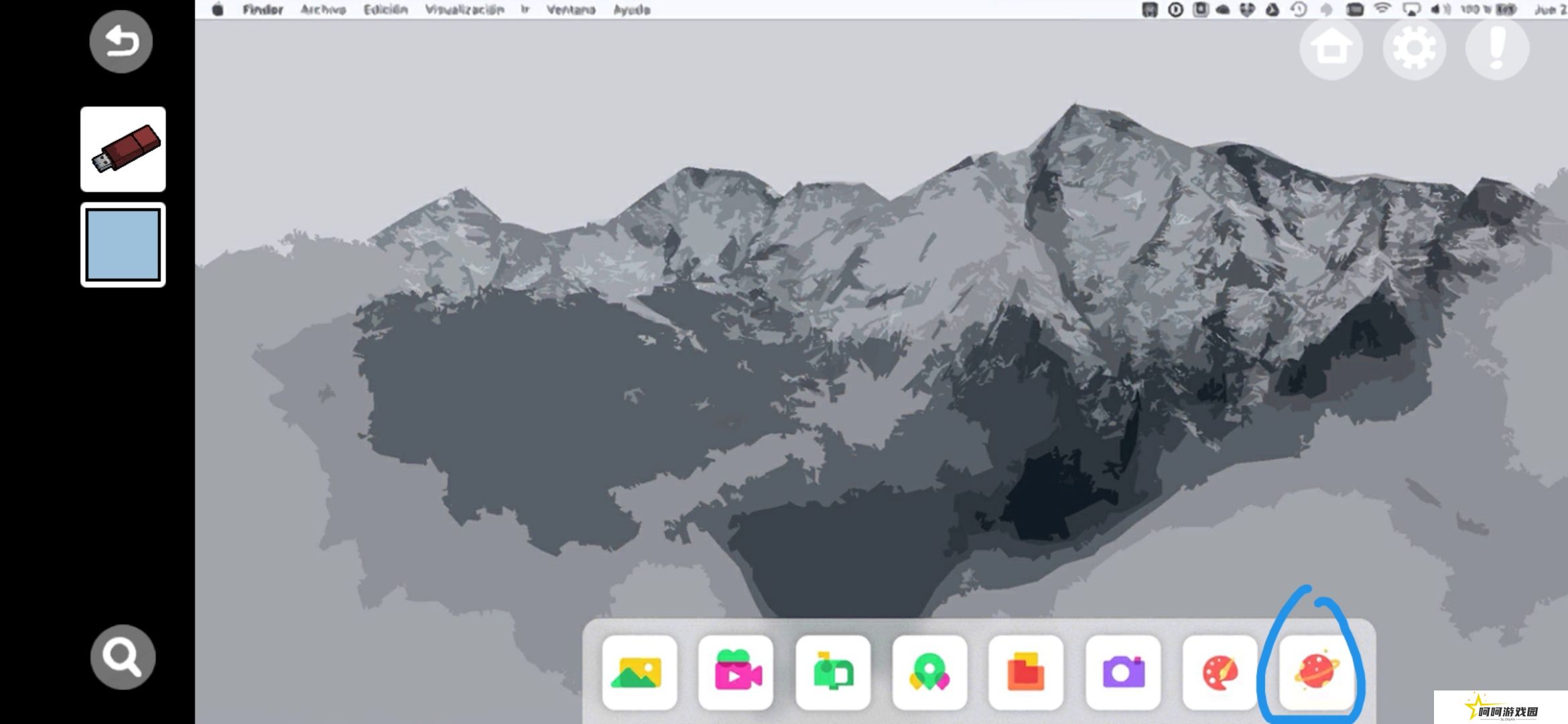Launch the purple camera app
Image resolution: width=1568 pixels, height=724 pixels.
pyautogui.click(x=1123, y=672)
